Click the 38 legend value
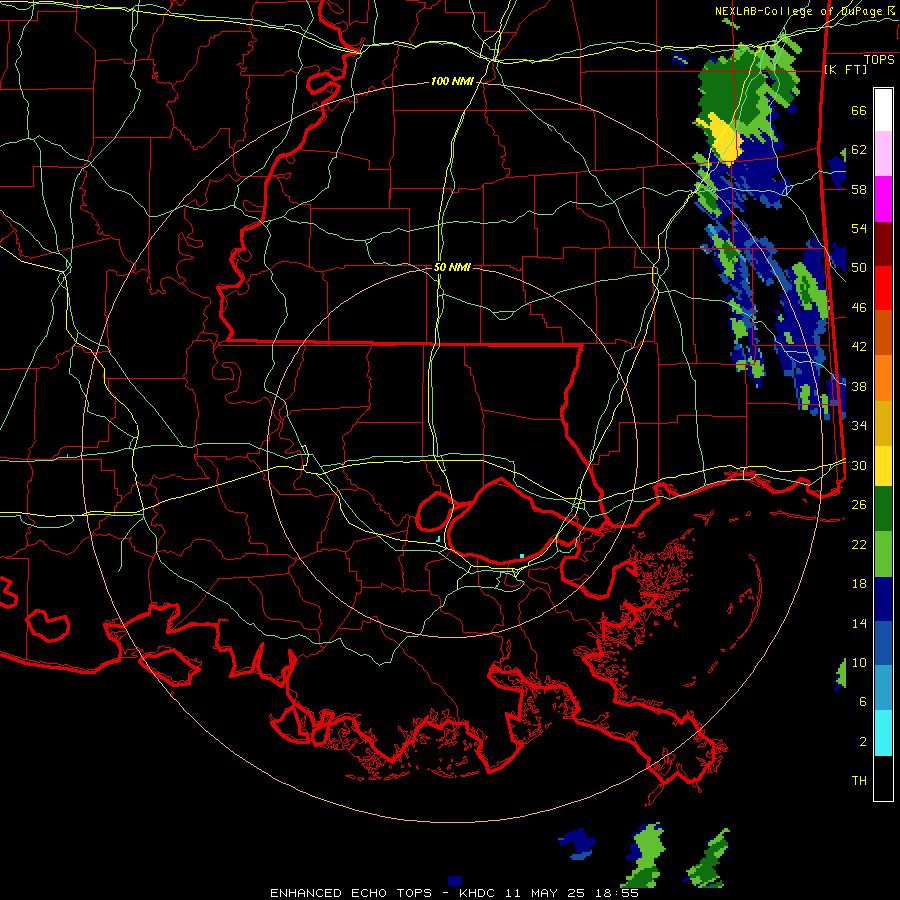 click(x=859, y=387)
